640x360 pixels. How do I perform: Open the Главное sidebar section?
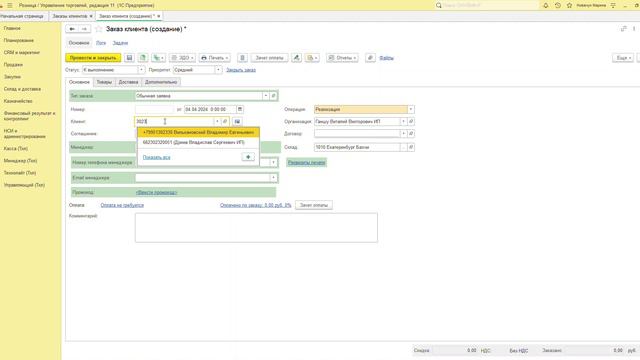point(12,29)
